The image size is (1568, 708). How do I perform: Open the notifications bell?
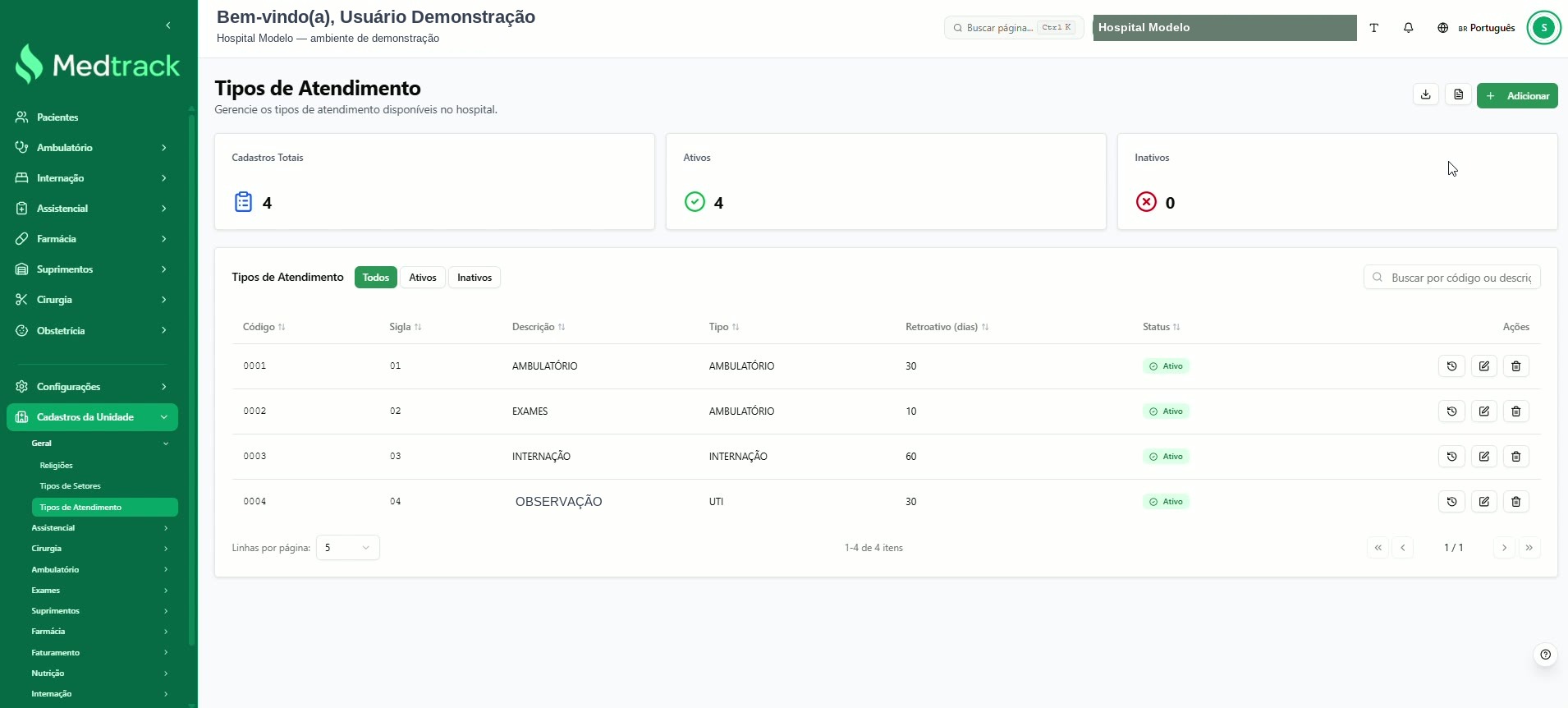coord(1409,28)
